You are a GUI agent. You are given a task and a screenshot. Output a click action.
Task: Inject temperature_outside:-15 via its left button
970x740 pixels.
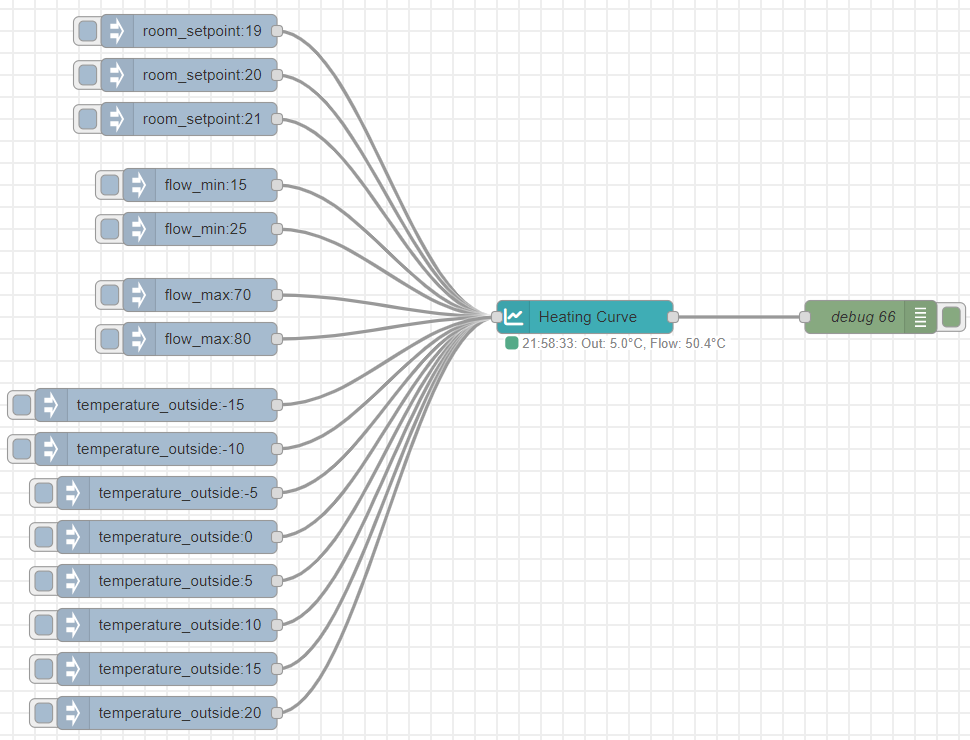click(22, 405)
